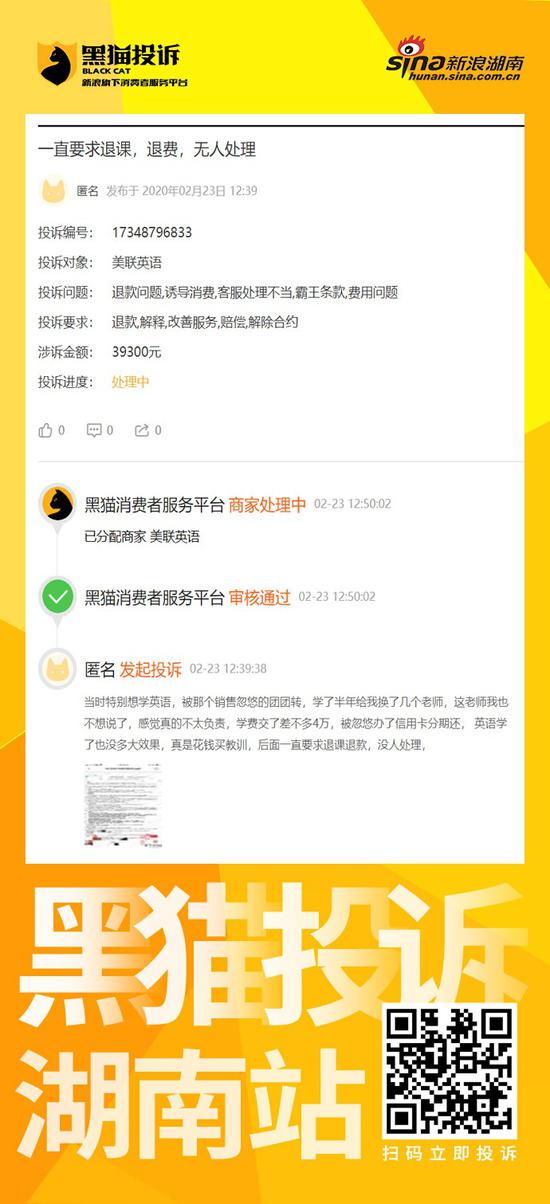Click the green checkmark review-passed icon
The height and width of the screenshot is (1204, 550).
coord(58,598)
